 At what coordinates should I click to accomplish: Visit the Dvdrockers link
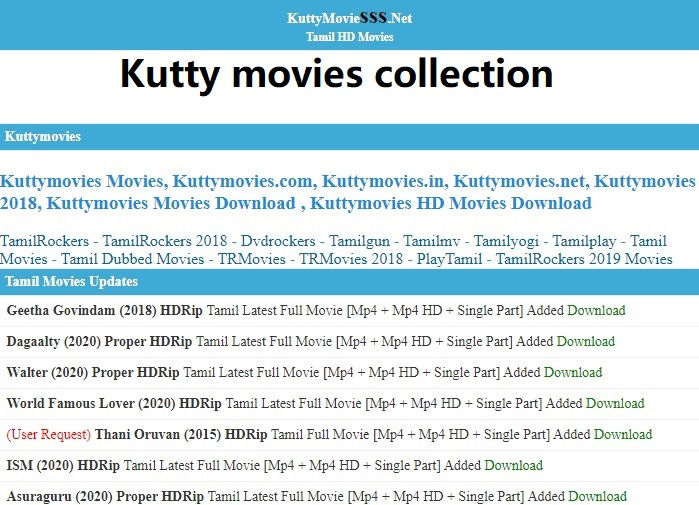(278, 241)
